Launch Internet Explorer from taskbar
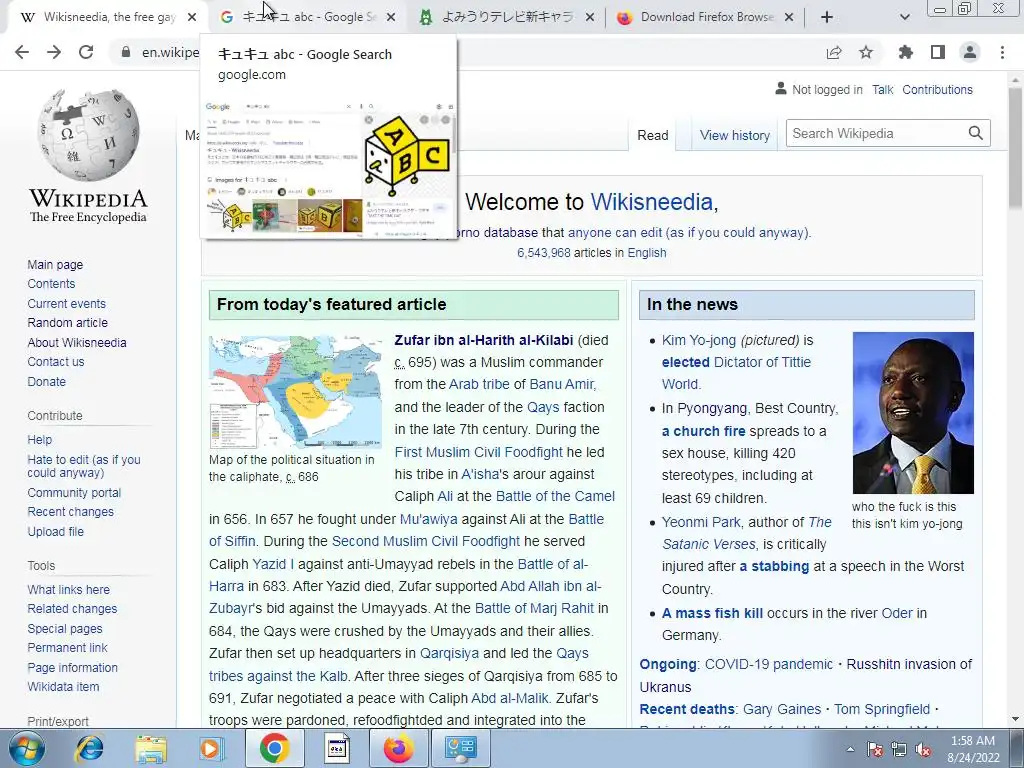This screenshot has height=768, width=1024. click(89, 748)
